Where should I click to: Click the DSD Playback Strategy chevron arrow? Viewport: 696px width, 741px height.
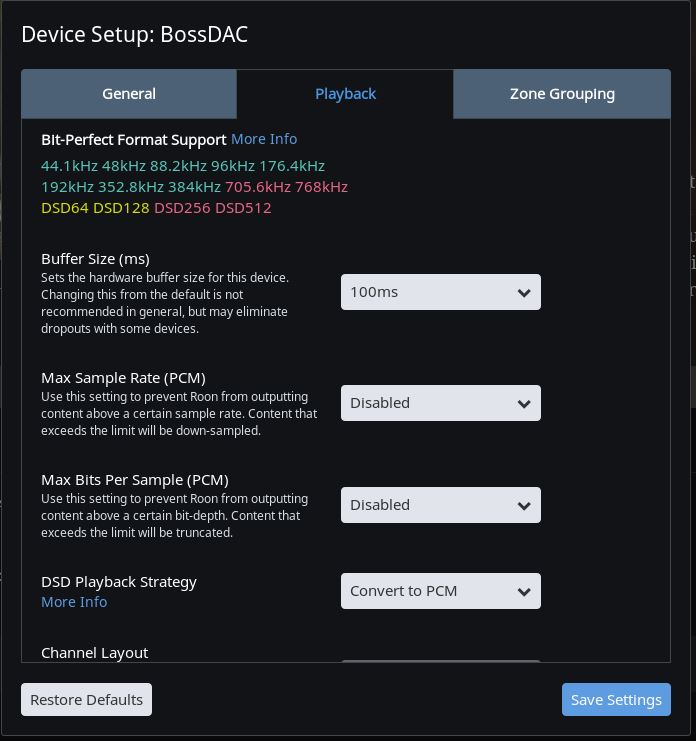click(523, 592)
